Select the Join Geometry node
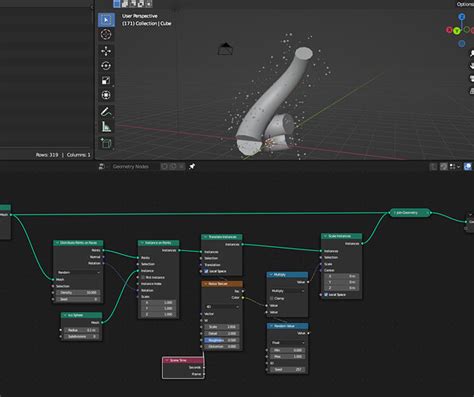The height and width of the screenshot is (397, 474). tap(410, 212)
